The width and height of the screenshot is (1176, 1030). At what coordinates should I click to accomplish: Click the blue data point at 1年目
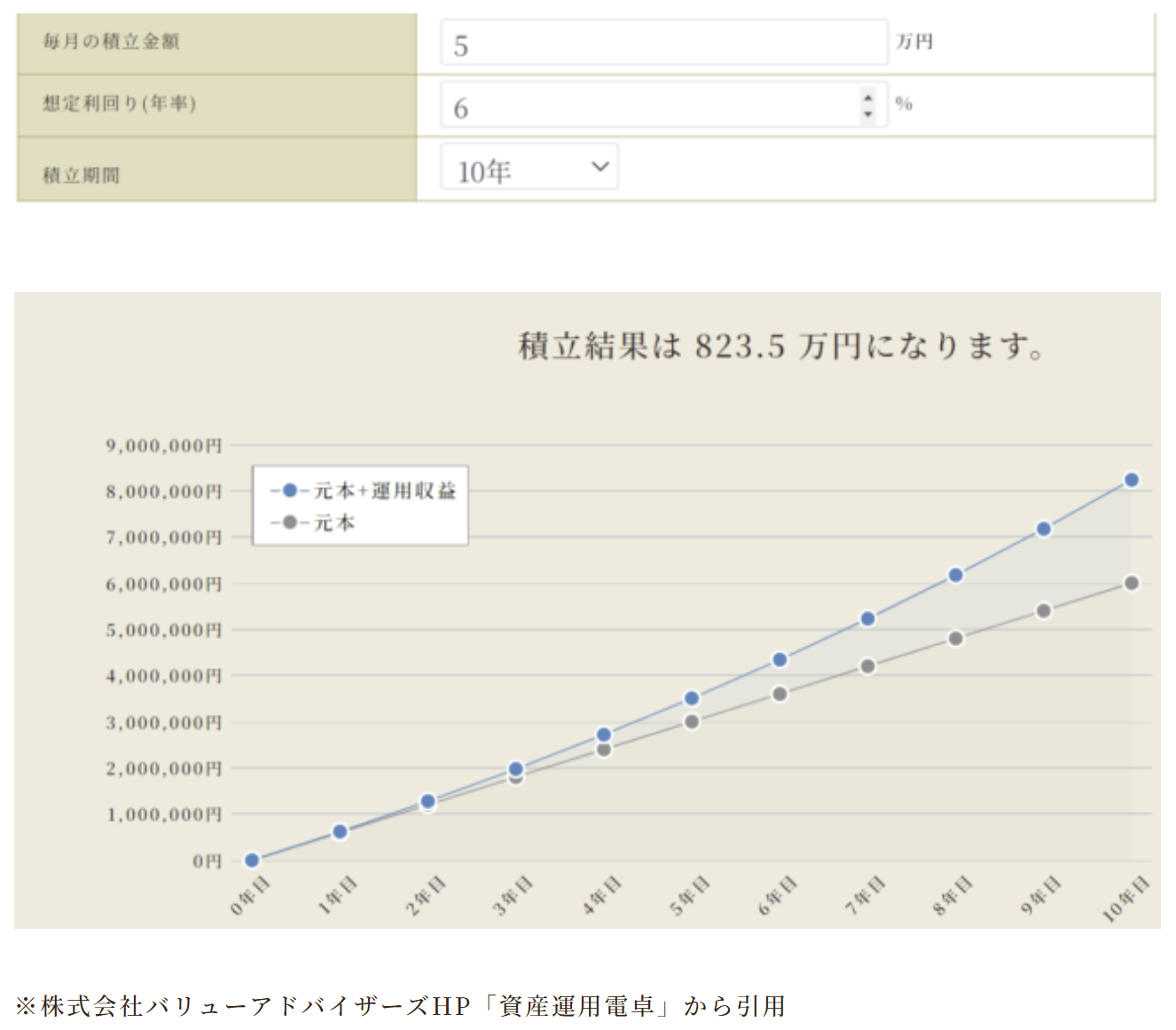click(x=340, y=831)
